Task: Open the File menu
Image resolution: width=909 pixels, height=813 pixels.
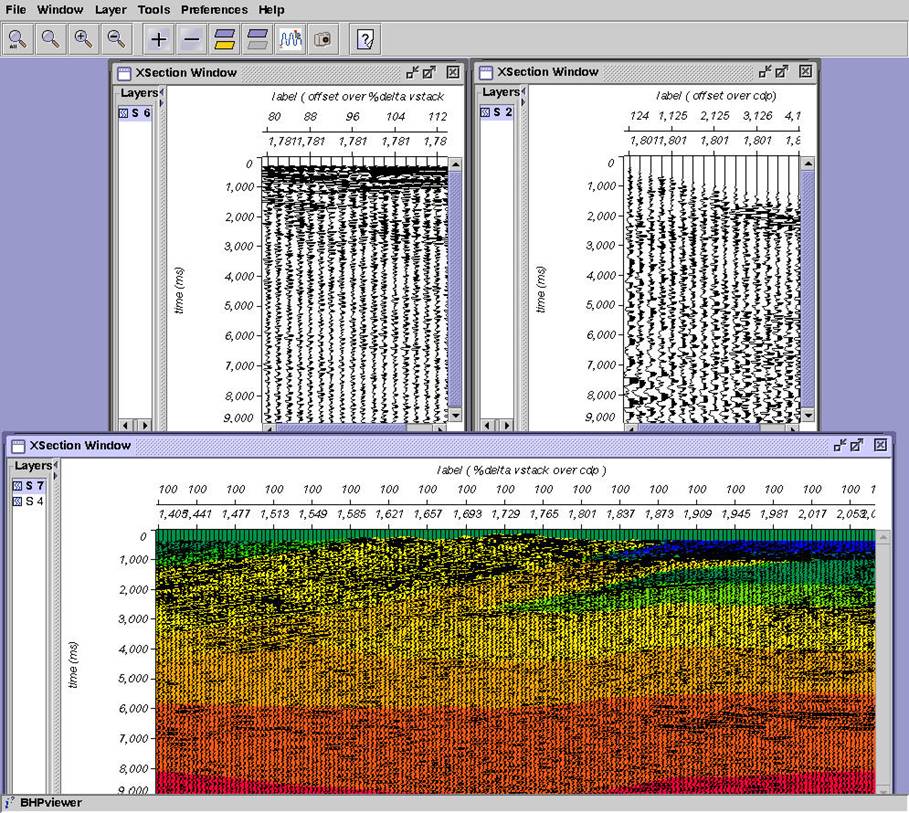Action: pos(16,10)
